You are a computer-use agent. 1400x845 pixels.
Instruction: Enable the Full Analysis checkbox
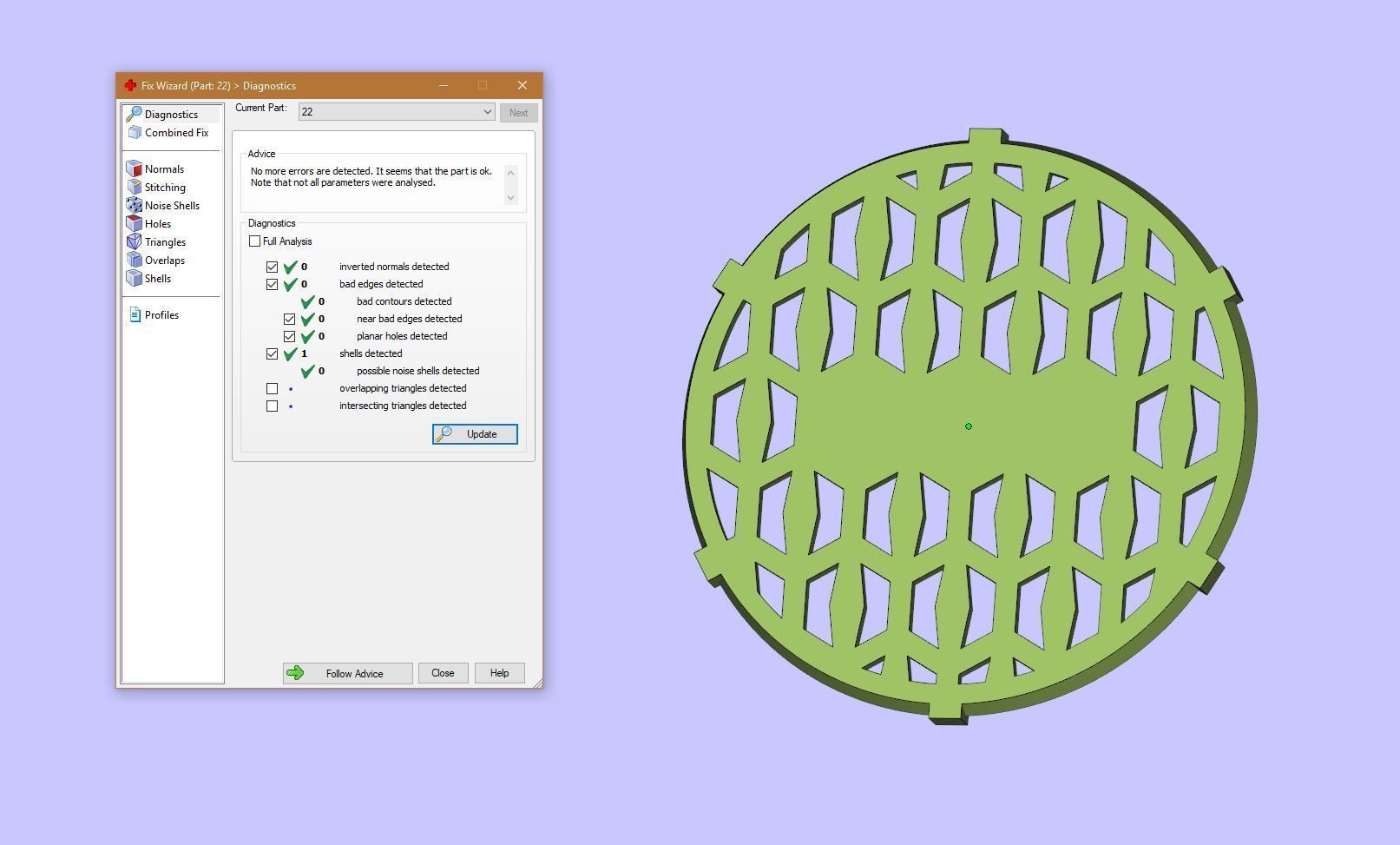click(x=254, y=241)
